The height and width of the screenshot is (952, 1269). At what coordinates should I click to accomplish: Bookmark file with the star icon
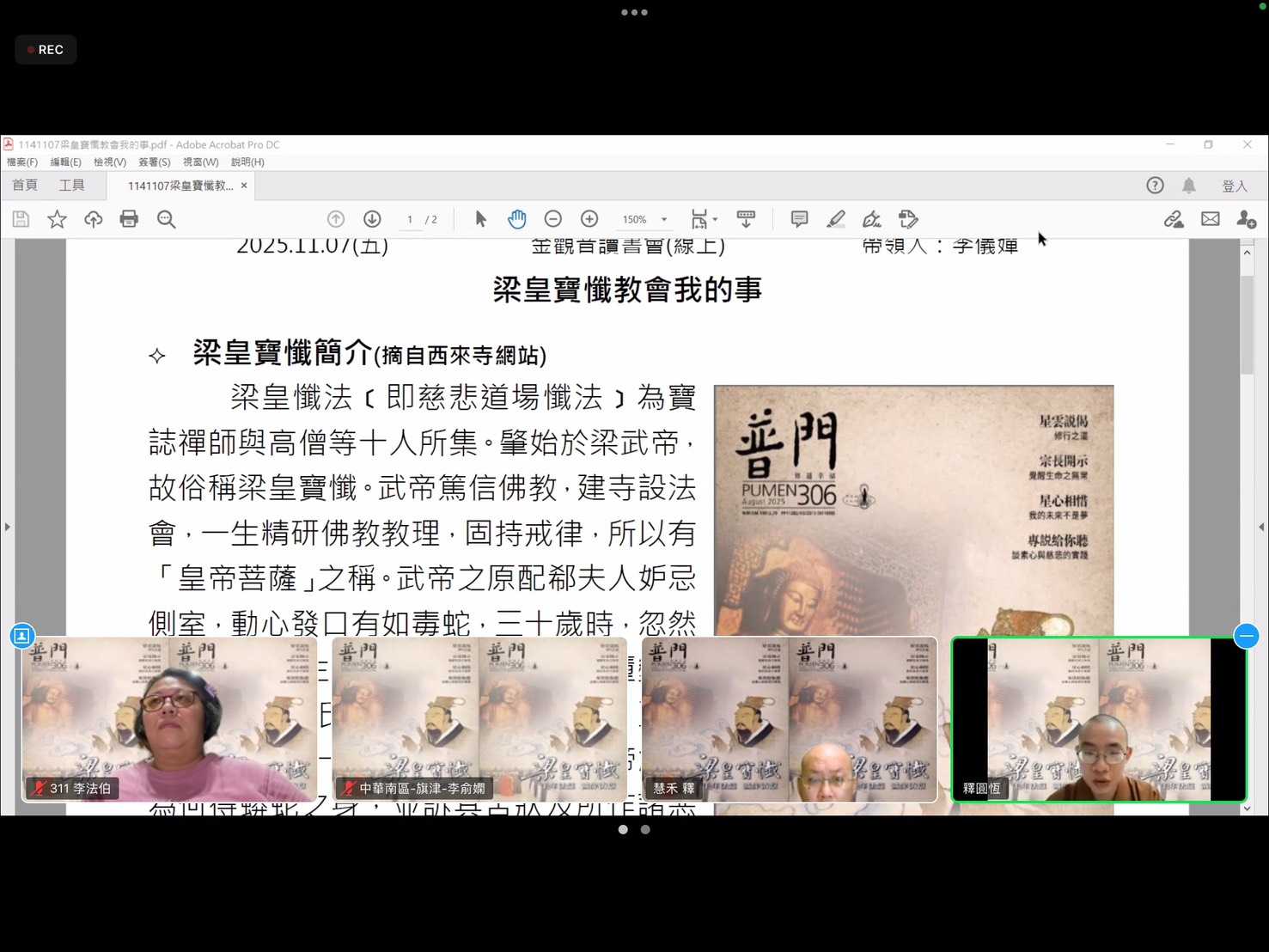57,219
